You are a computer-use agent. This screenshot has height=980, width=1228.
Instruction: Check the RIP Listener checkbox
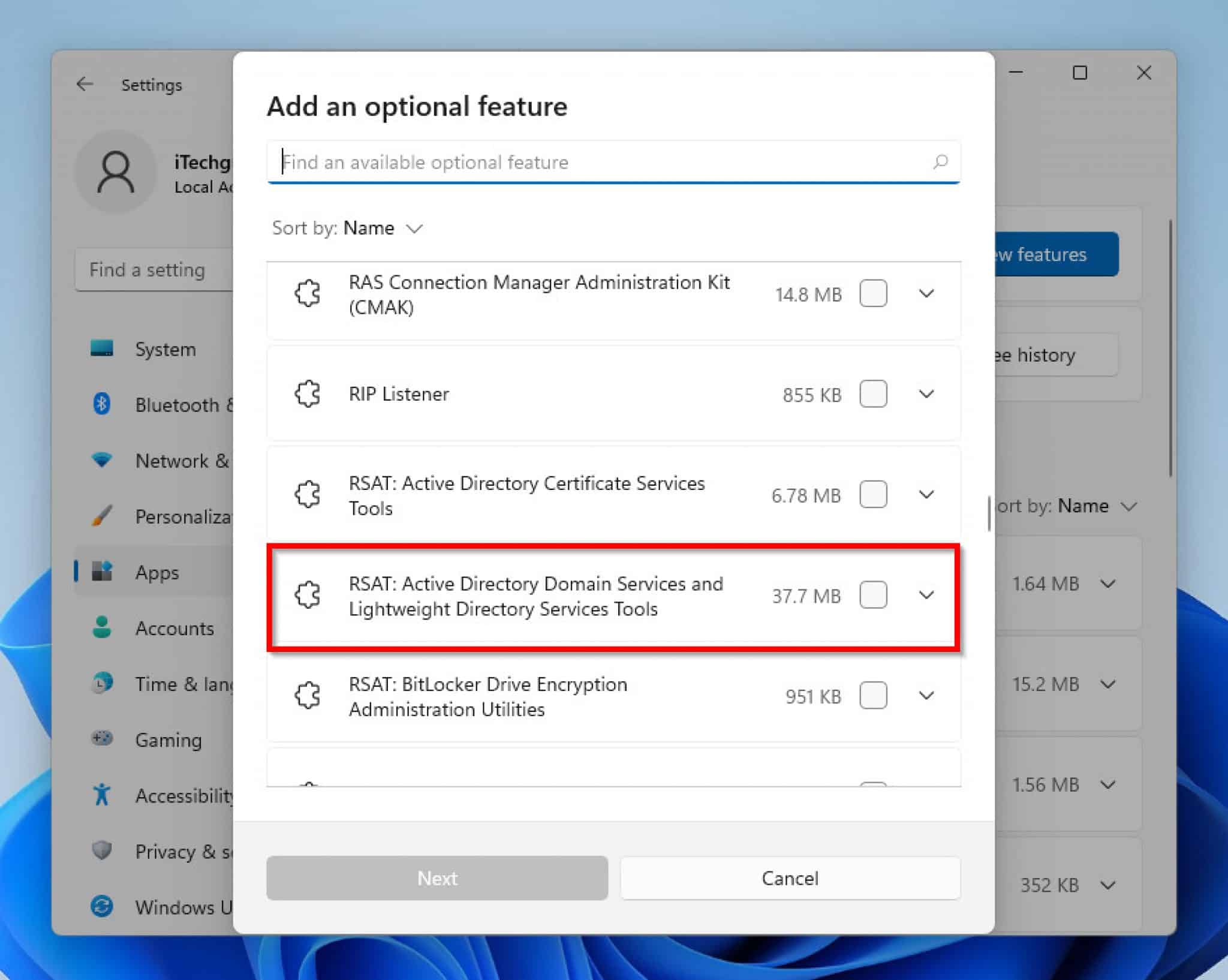pos(873,394)
